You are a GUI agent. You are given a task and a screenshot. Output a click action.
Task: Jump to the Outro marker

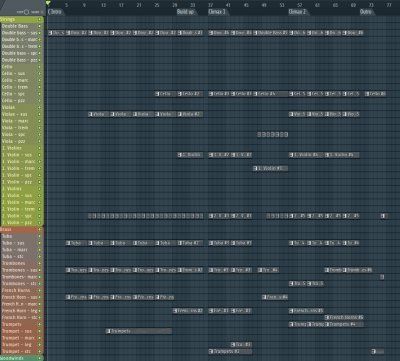[x=366, y=12]
